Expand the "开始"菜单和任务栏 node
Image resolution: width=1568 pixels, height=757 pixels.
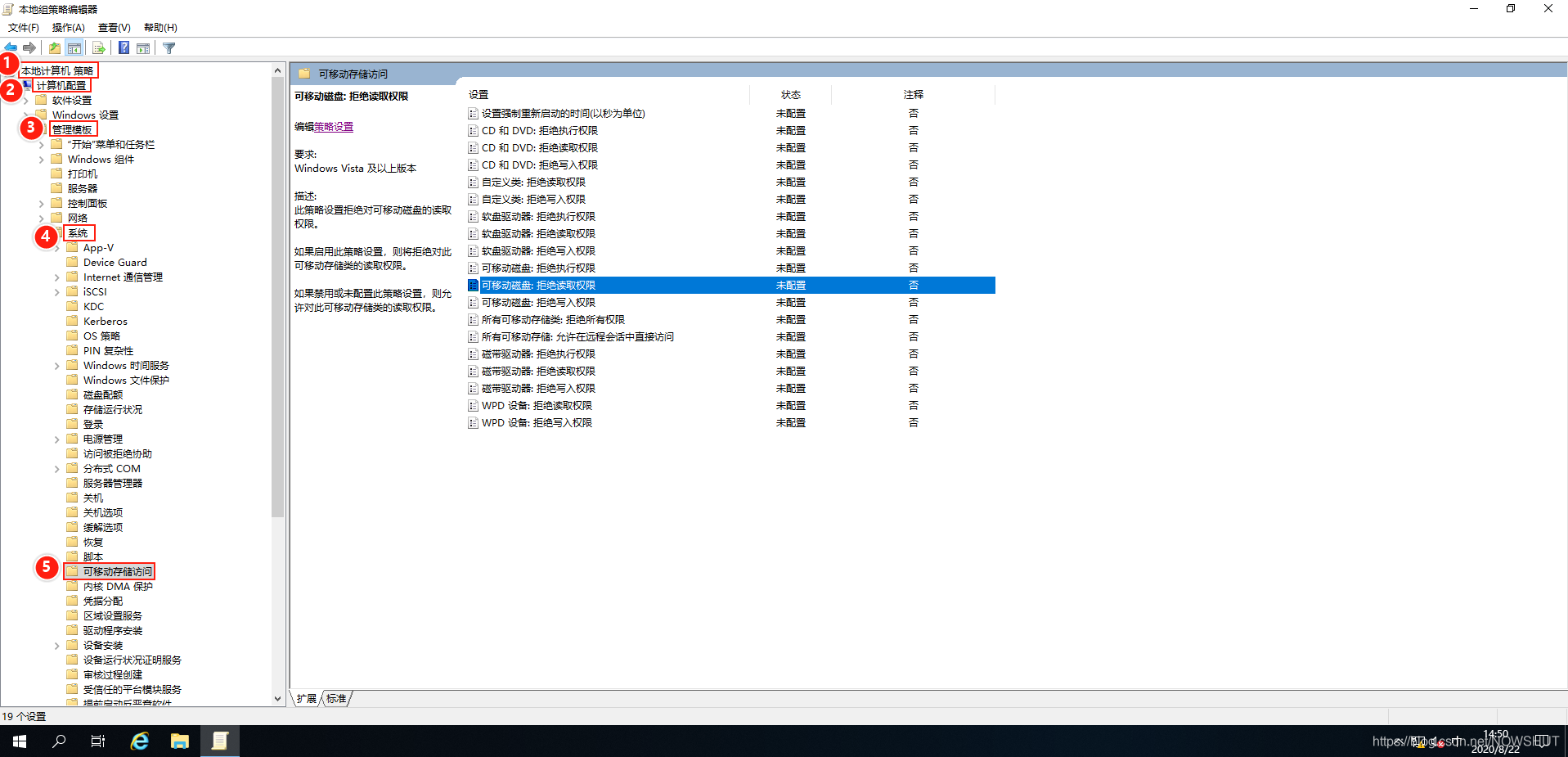click(x=42, y=145)
